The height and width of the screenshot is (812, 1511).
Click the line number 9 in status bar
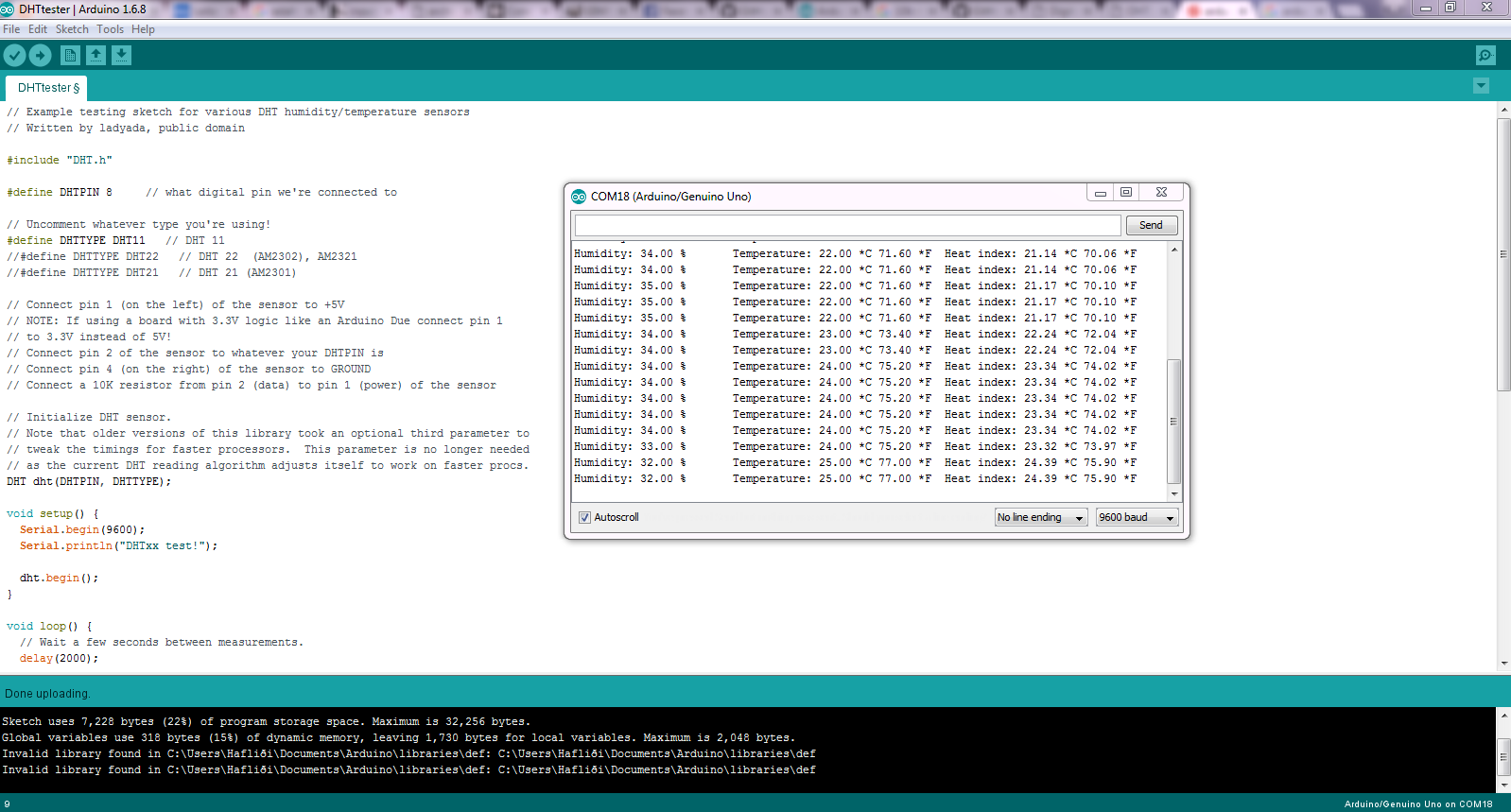pyautogui.click(x=7, y=804)
